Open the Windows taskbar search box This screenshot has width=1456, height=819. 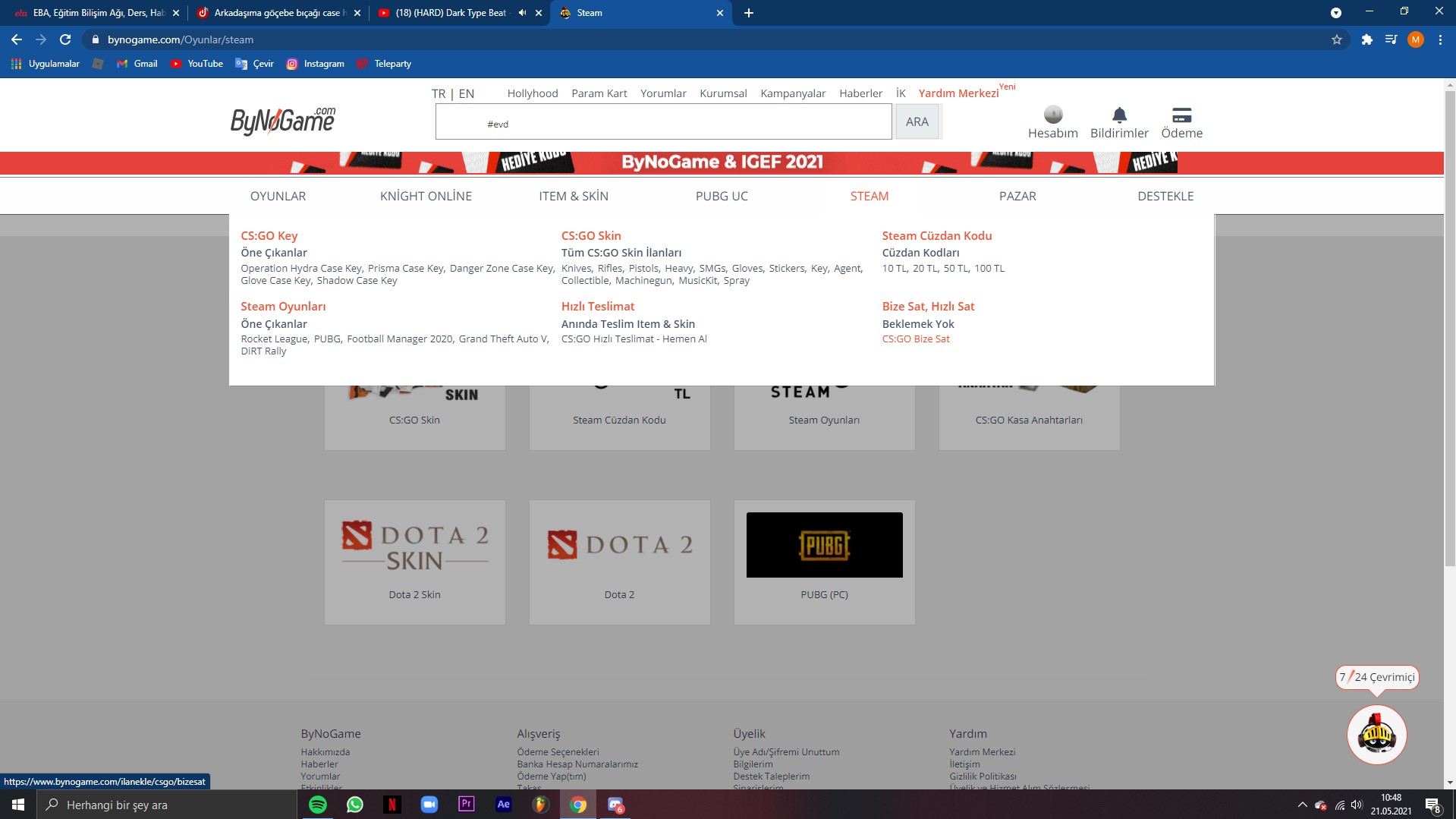click(x=167, y=805)
